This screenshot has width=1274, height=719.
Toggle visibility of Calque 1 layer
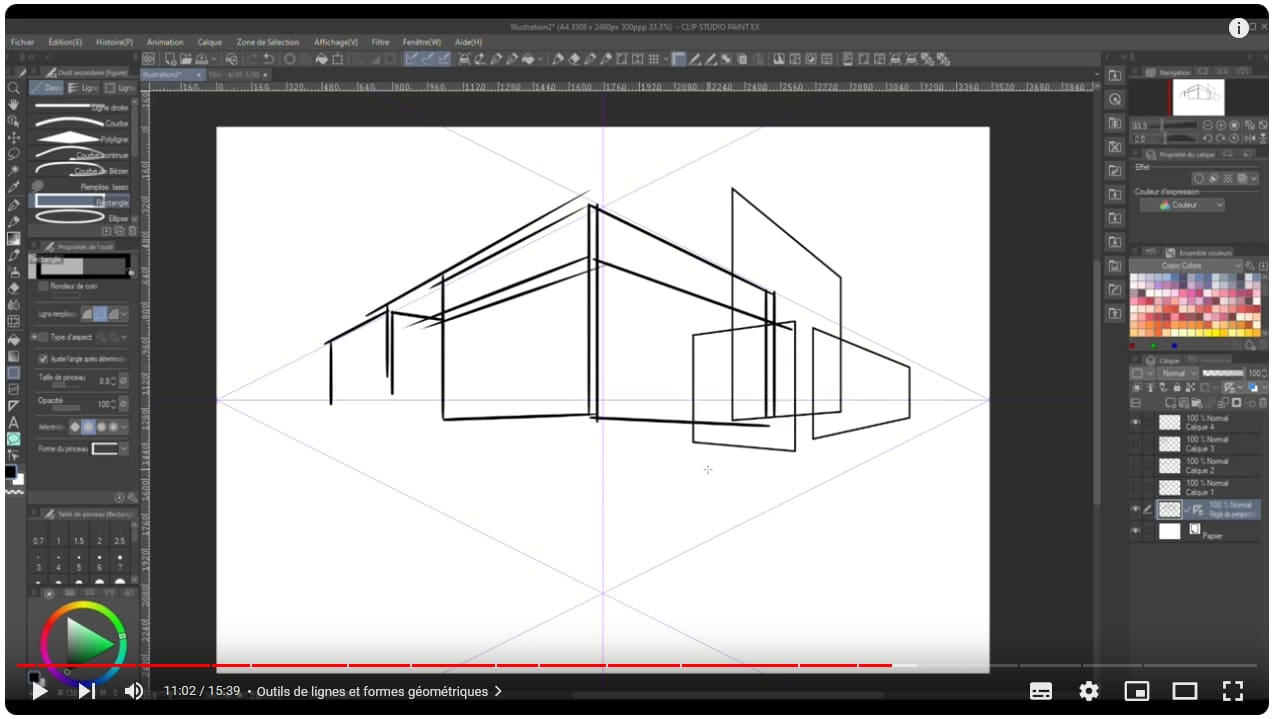(x=1135, y=488)
